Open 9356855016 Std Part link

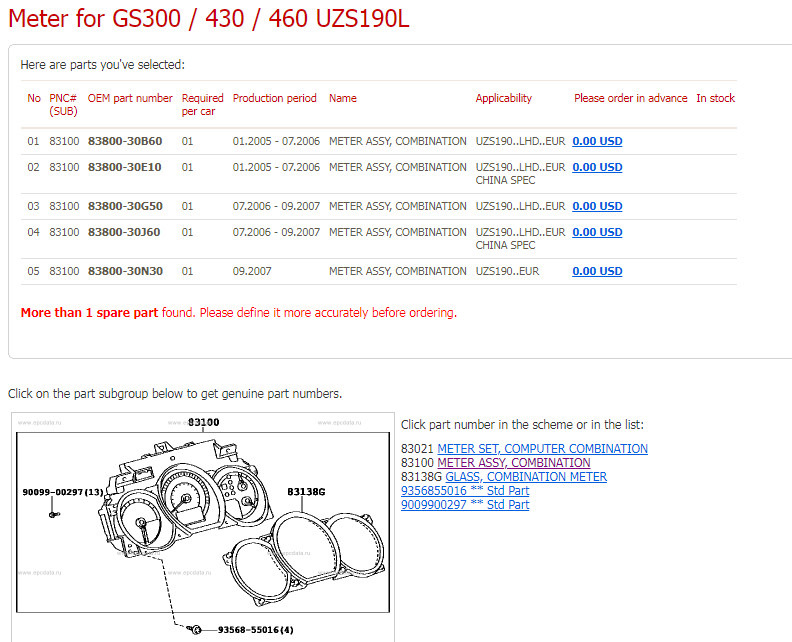tap(465, 491)
